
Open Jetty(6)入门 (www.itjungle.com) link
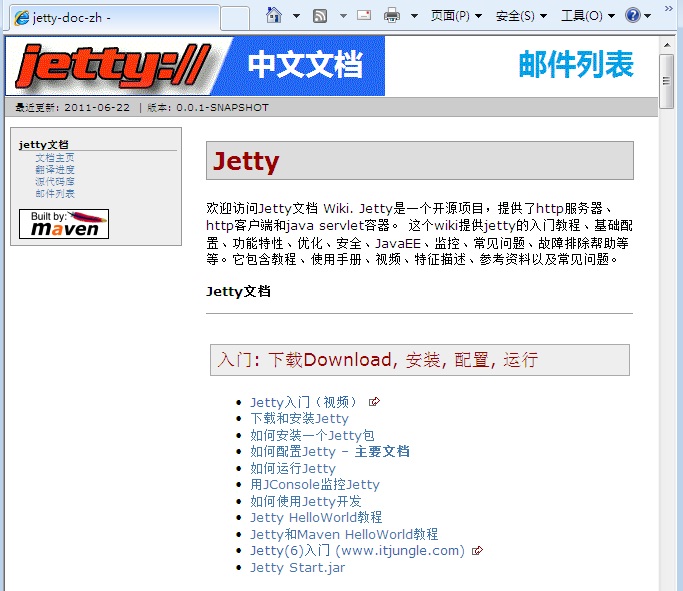(358, 551)
